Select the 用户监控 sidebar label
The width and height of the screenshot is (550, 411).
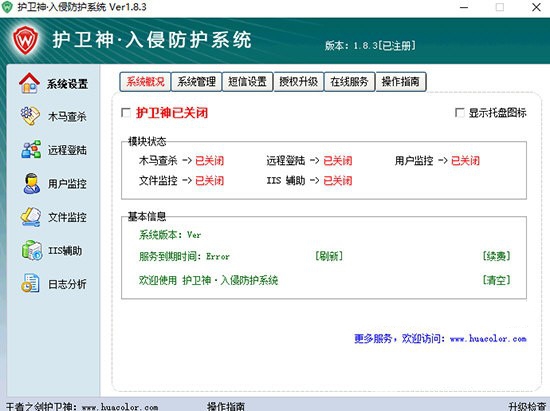pos(67,184)
